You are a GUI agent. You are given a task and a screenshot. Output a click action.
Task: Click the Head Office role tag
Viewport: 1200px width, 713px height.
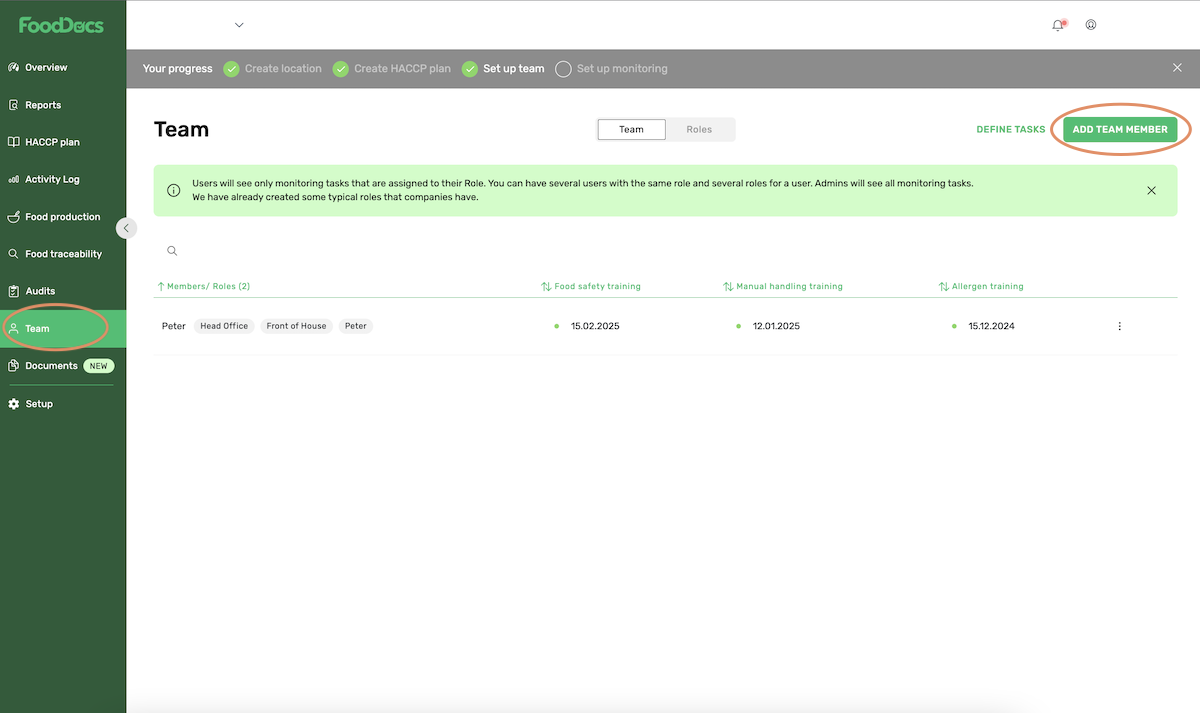coord(224,326)
